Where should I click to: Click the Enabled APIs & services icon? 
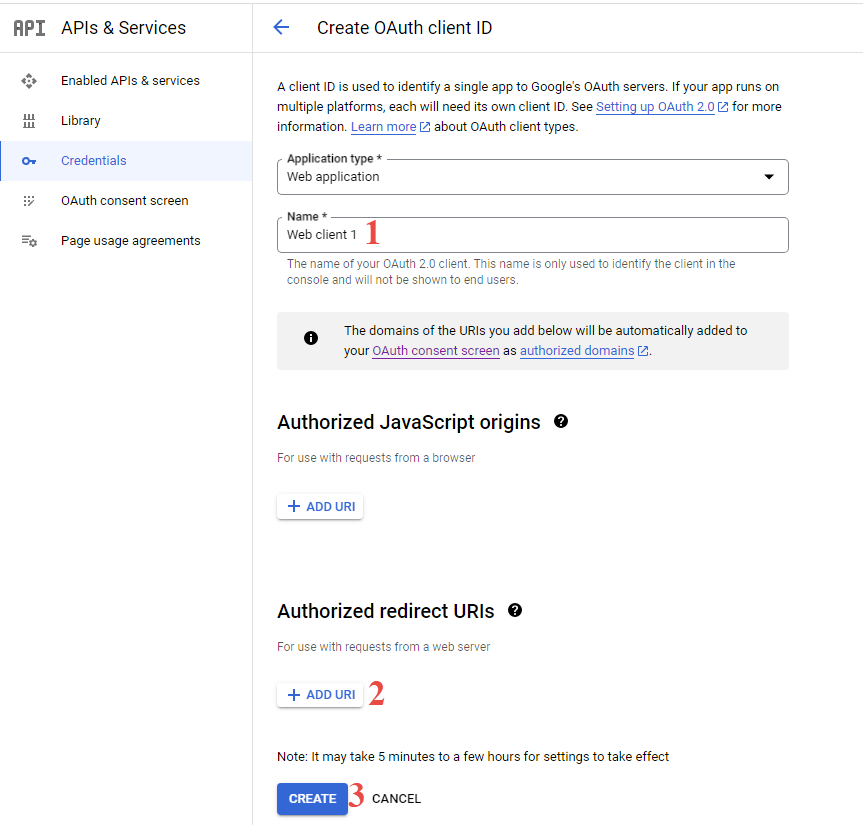[x=29, y=81]
